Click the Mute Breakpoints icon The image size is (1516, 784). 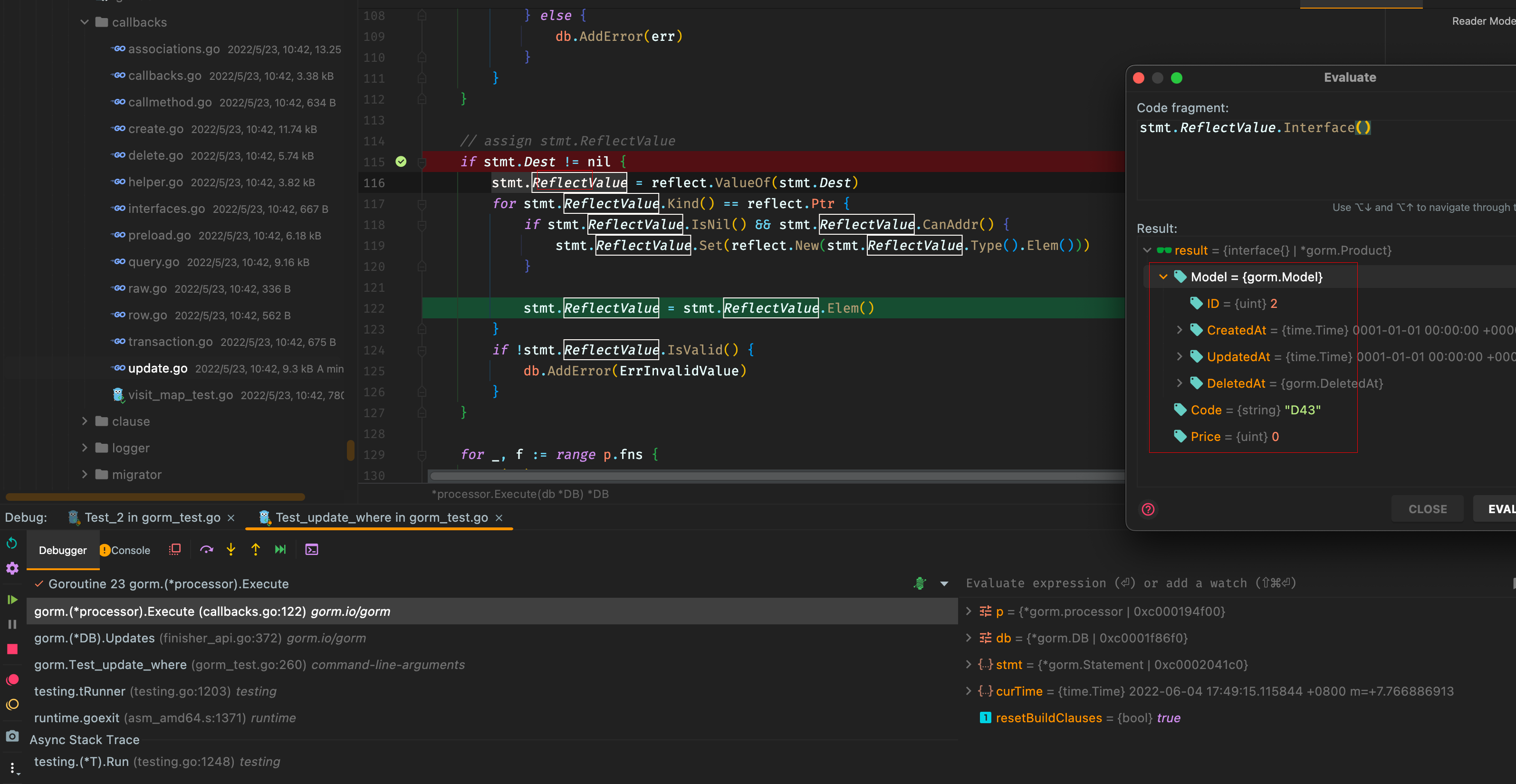click(12, 705)
